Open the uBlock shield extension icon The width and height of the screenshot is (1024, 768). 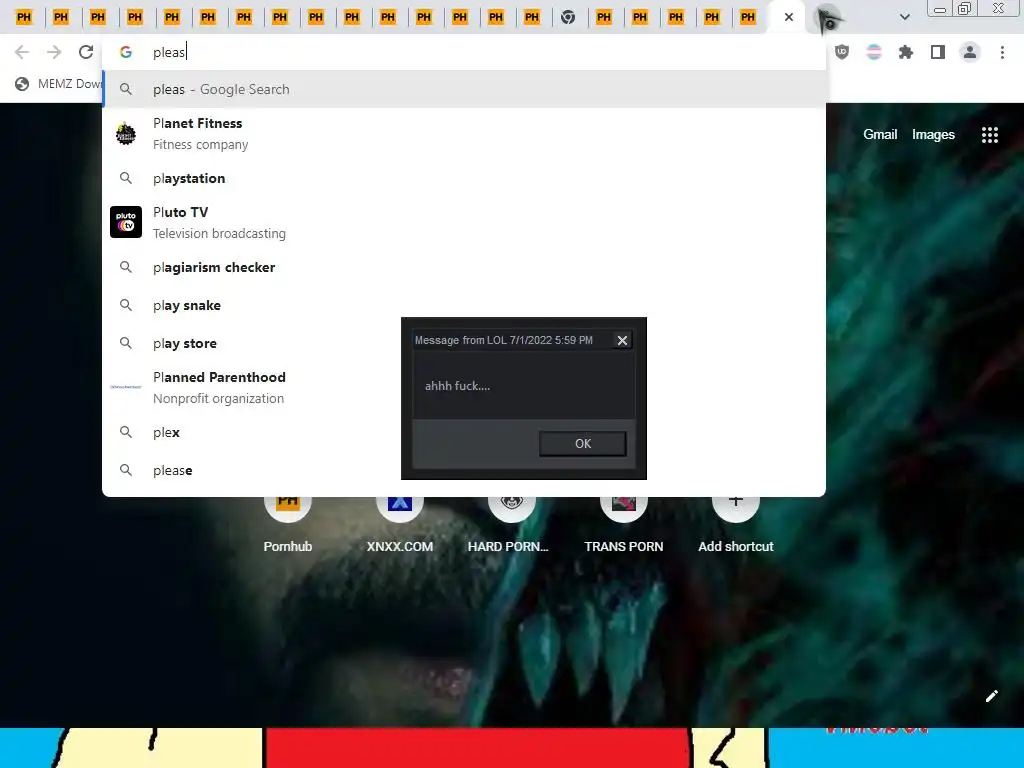[x=842, y=52]
